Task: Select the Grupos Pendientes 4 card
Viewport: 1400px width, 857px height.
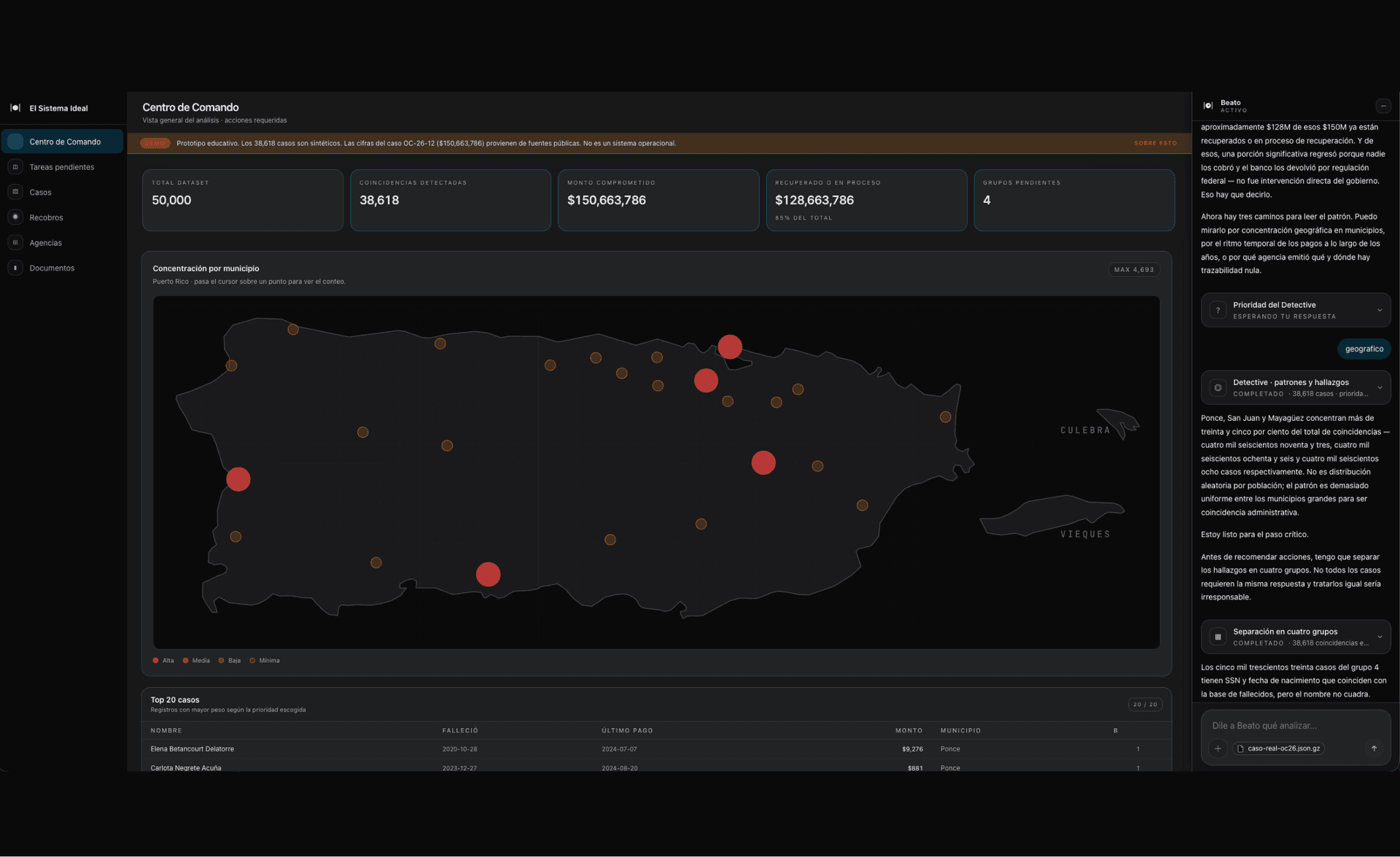Action: coord(1074,201)
